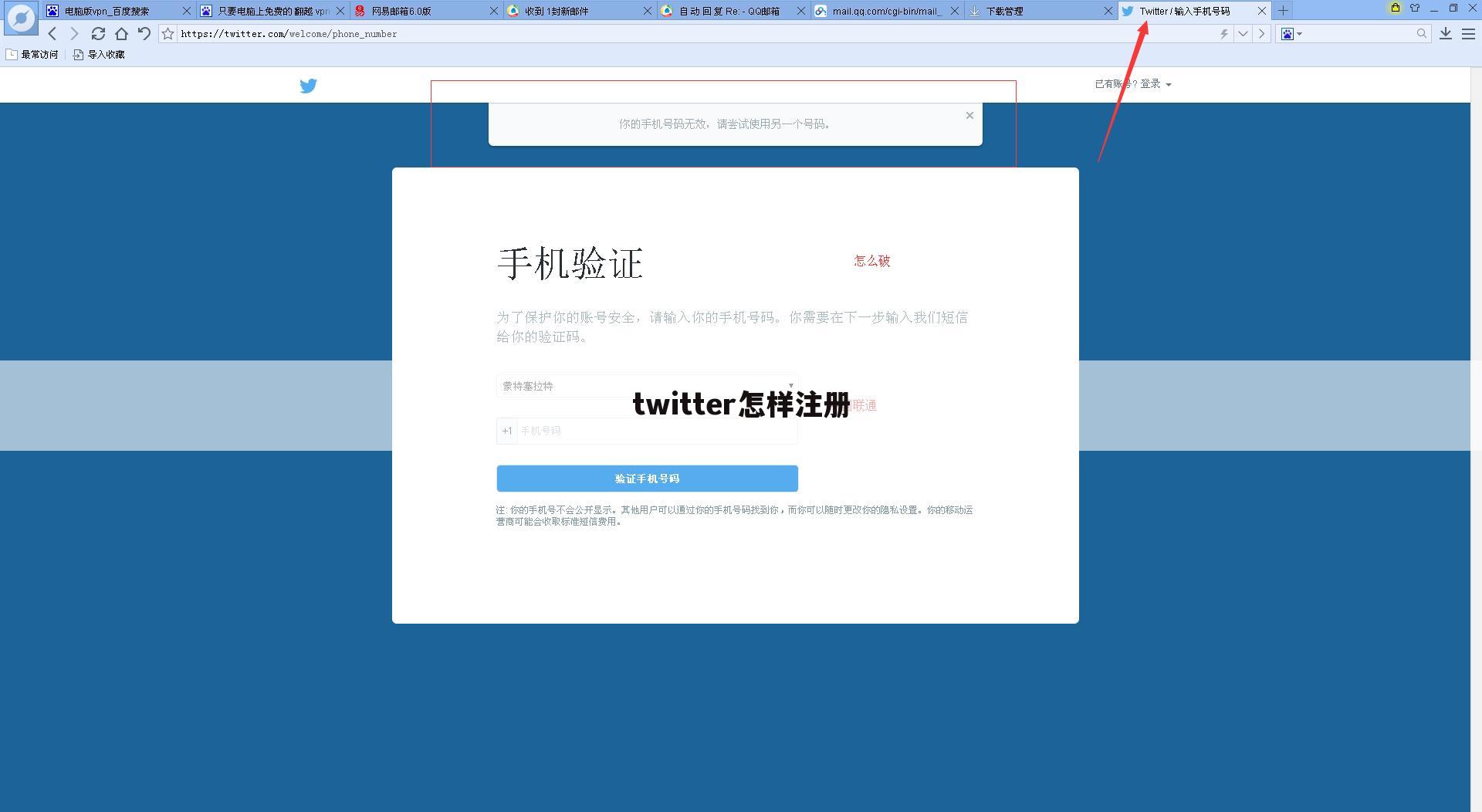Click the 手机号码 input field
This screenshot has width=1482, height=812.
(x=656, y=431)
